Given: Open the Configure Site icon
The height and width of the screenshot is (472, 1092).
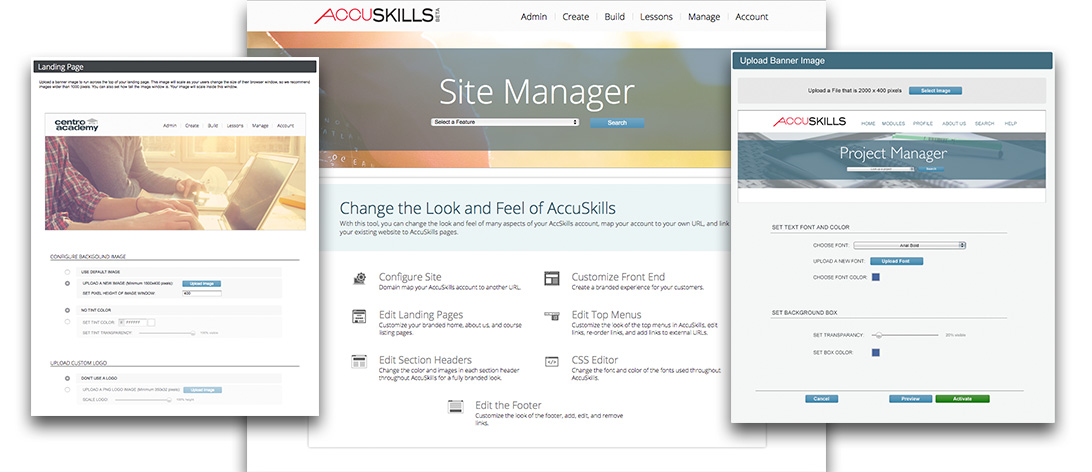Looking at the screenshot, I should pos(359,279).
